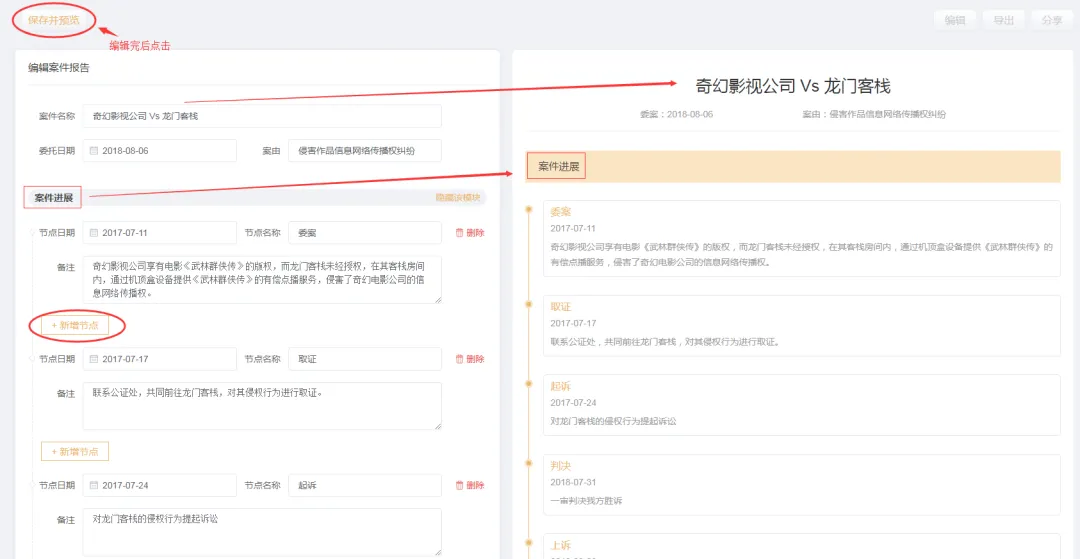Click the 案件名称 input field
1080x559 pixels.
click(x=262, y=116)
